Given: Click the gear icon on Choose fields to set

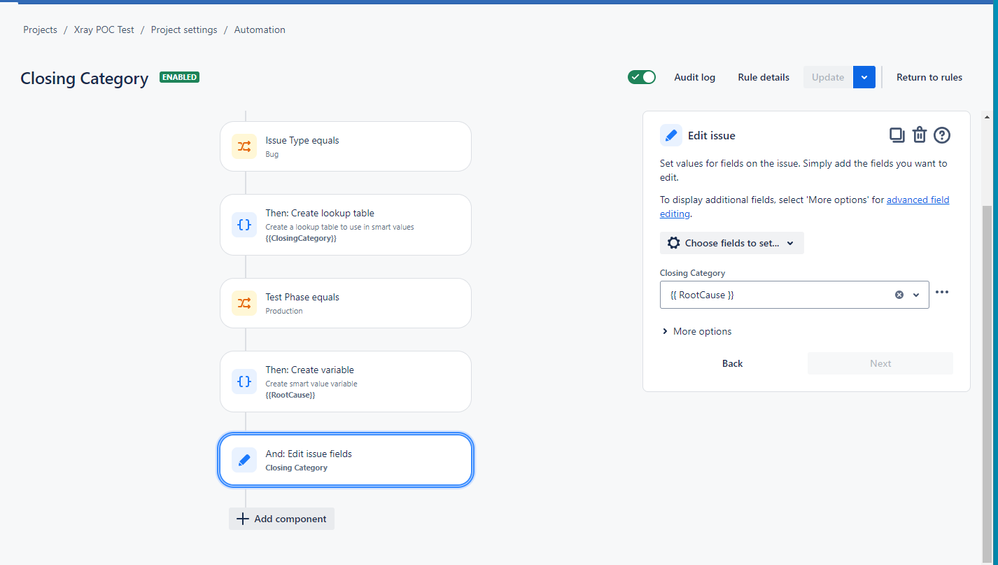Looking at the screenshot, I should (x=673, y=243).
